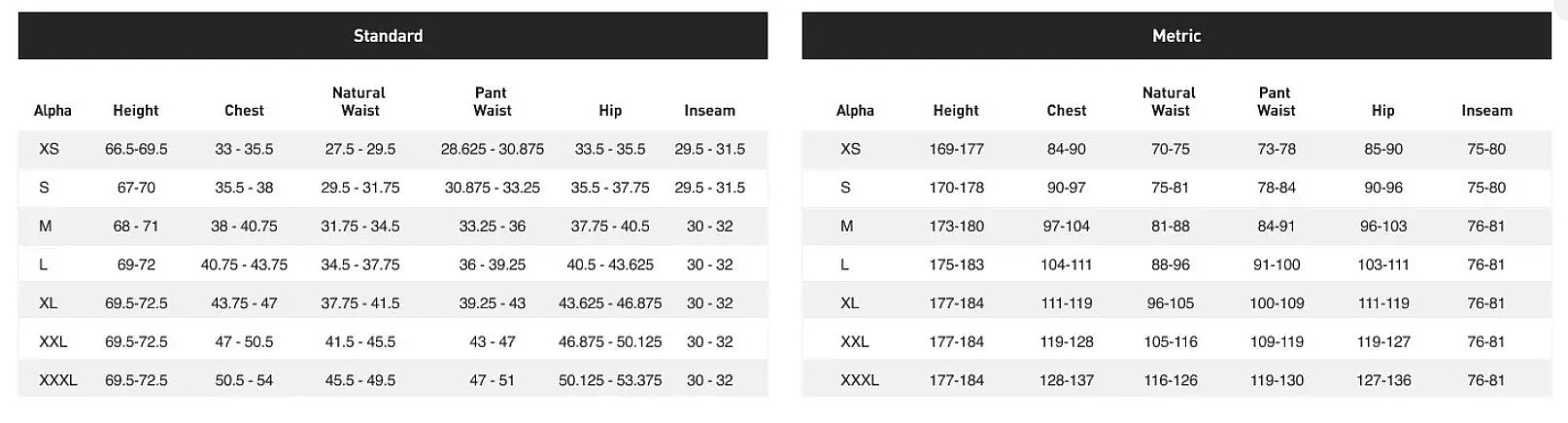The width and height of the screenshot is (1568, 423).
Task: Select the 31.75 - 34.5 natural waist cell
Action: click(360, 226)
